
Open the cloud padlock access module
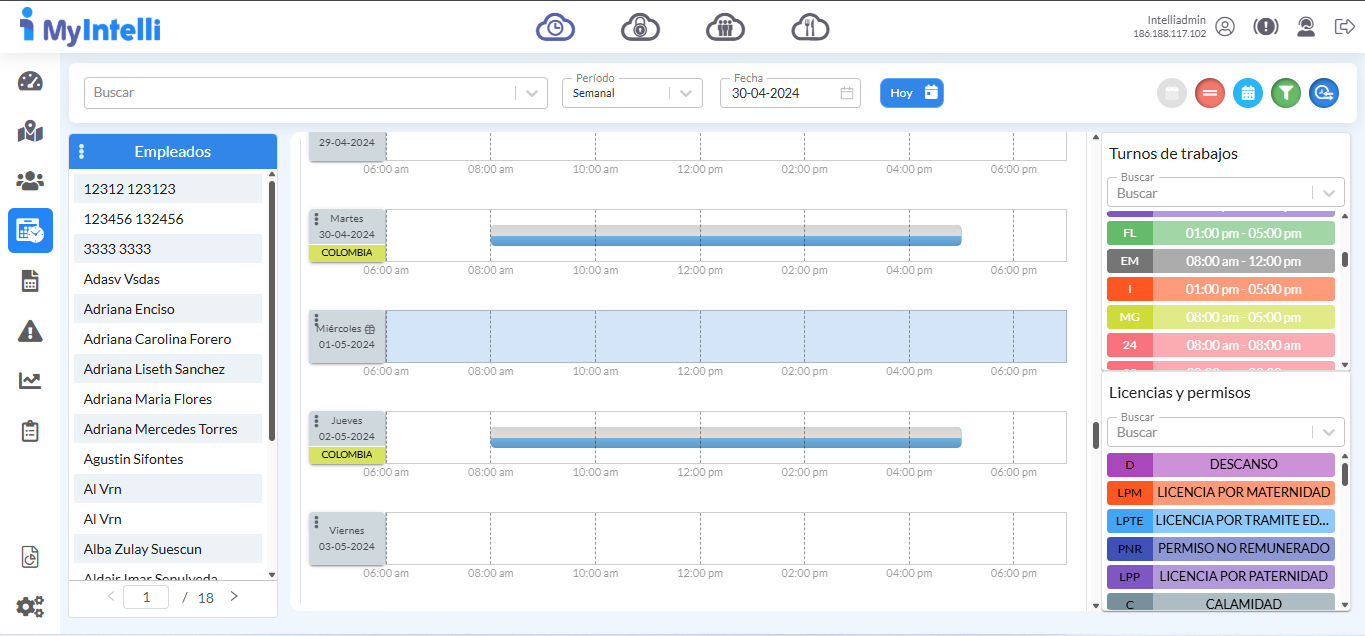coord(640,27)
